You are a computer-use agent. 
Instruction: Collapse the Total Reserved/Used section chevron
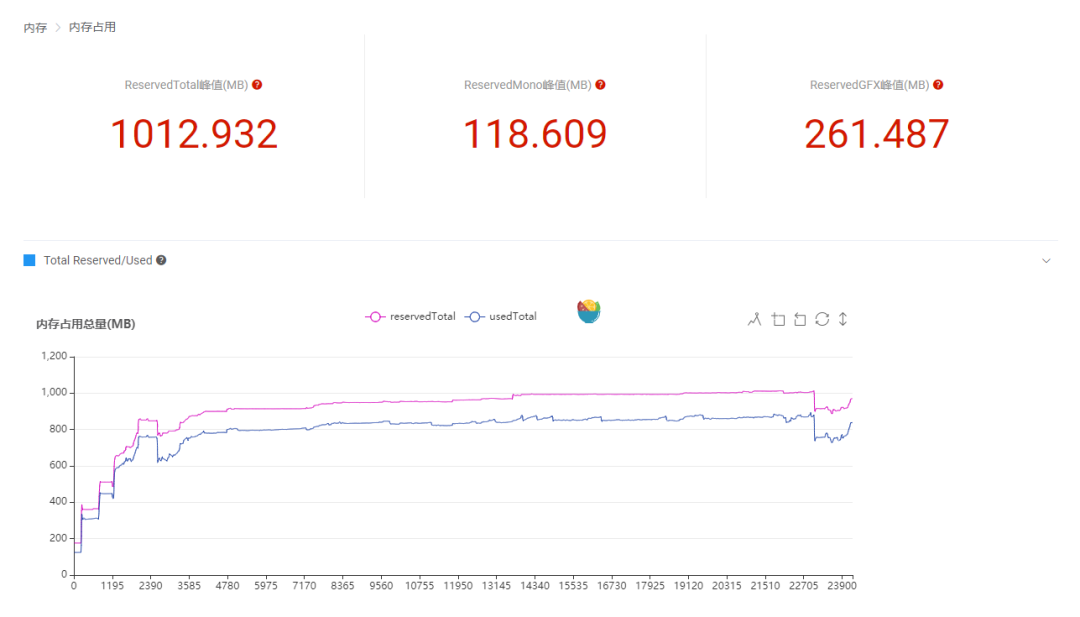tap(1046, 261)
